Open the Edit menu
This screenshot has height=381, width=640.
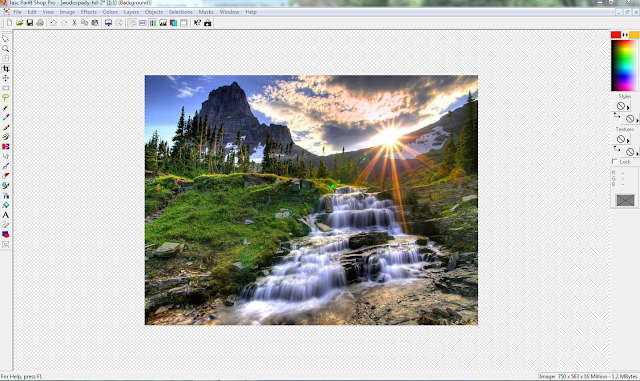[32, 12]
